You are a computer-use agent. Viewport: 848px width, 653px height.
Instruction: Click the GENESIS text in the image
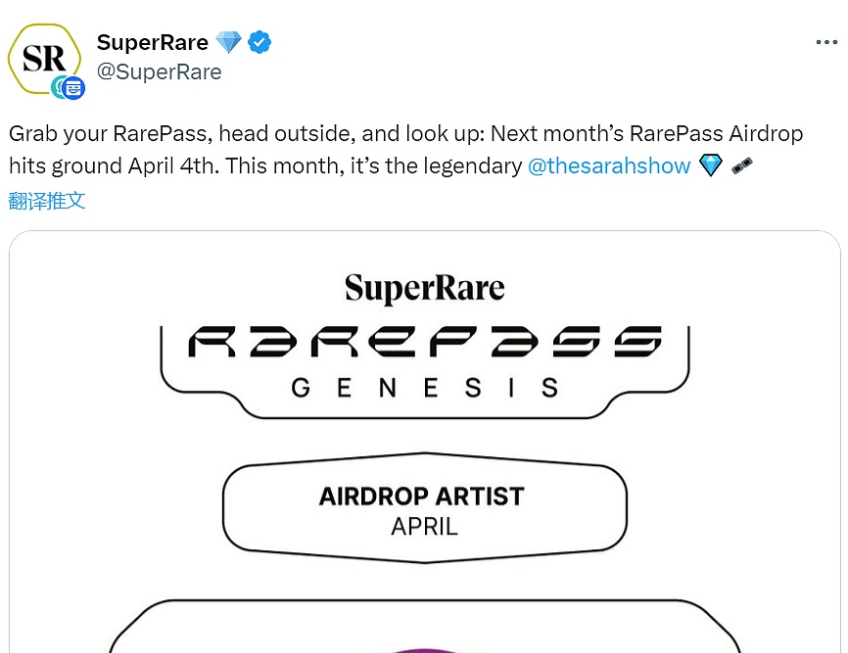pyautogui.click(x=425, y=387)
